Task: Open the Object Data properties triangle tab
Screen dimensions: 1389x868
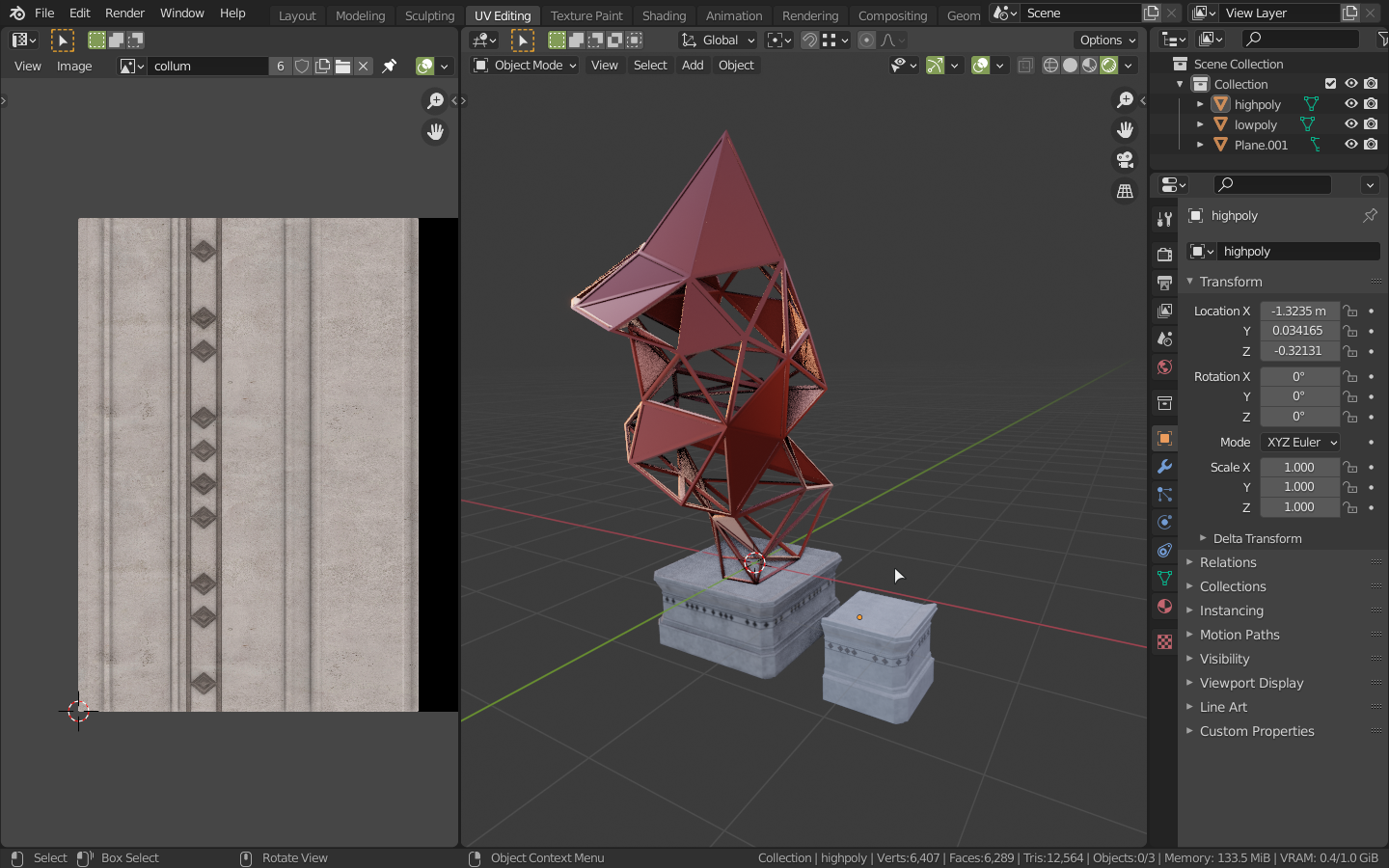Action: 1164,578
